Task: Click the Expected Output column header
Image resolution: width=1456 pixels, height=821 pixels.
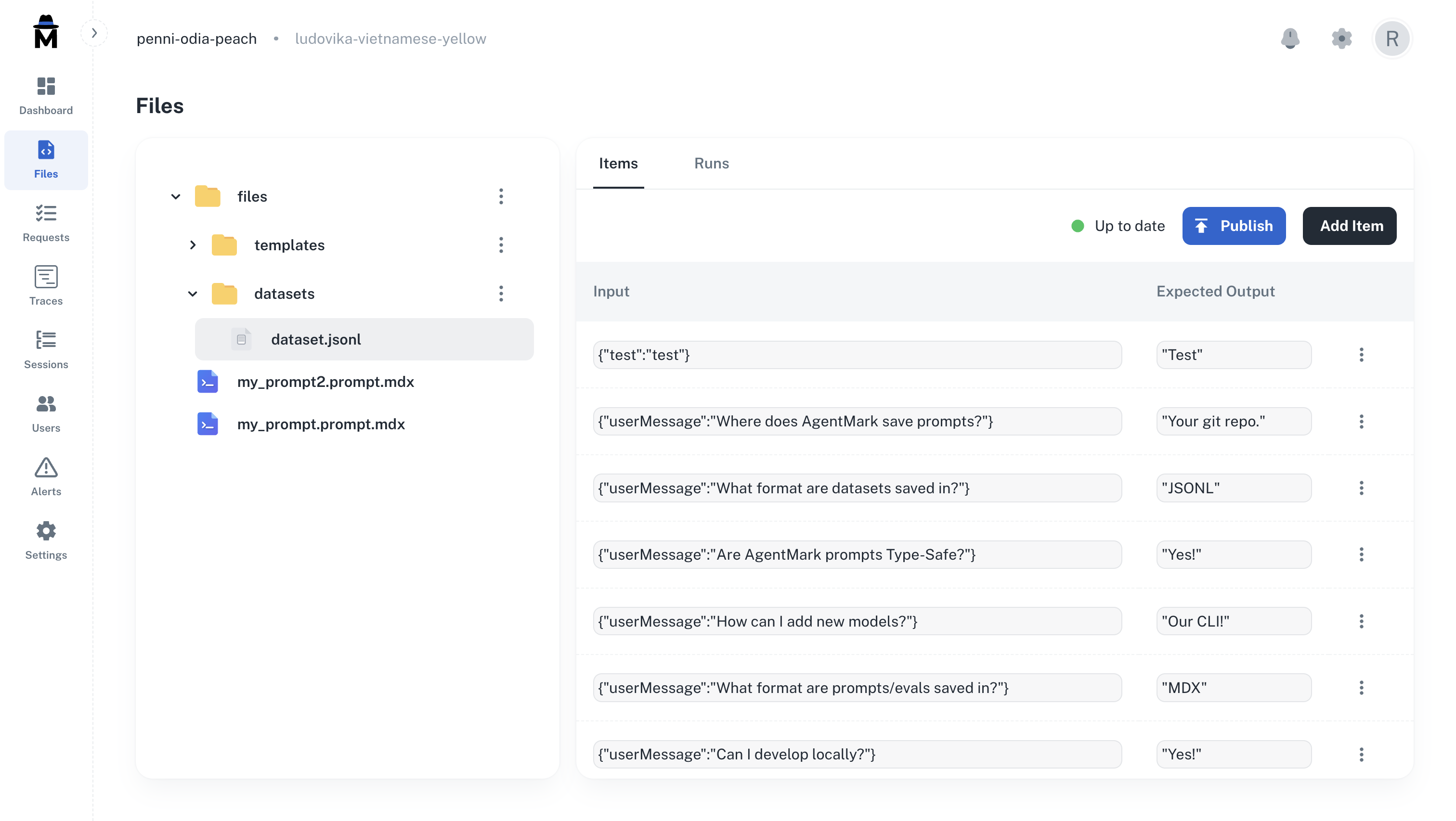Action: 1215,292
